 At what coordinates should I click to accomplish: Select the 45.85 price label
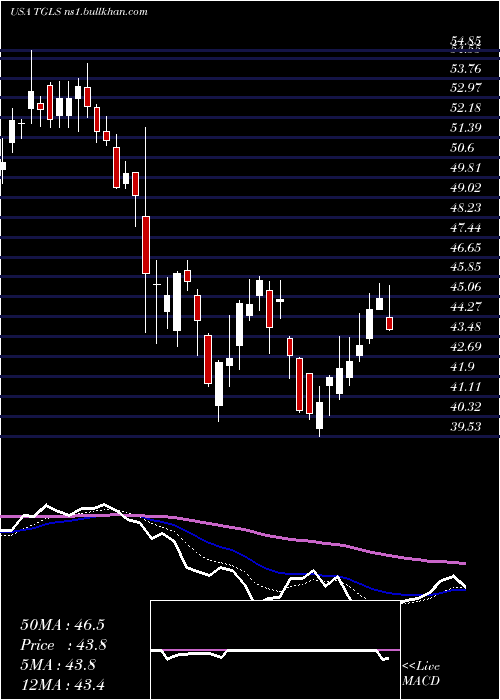pyautogui.click(x=466, y=267)
